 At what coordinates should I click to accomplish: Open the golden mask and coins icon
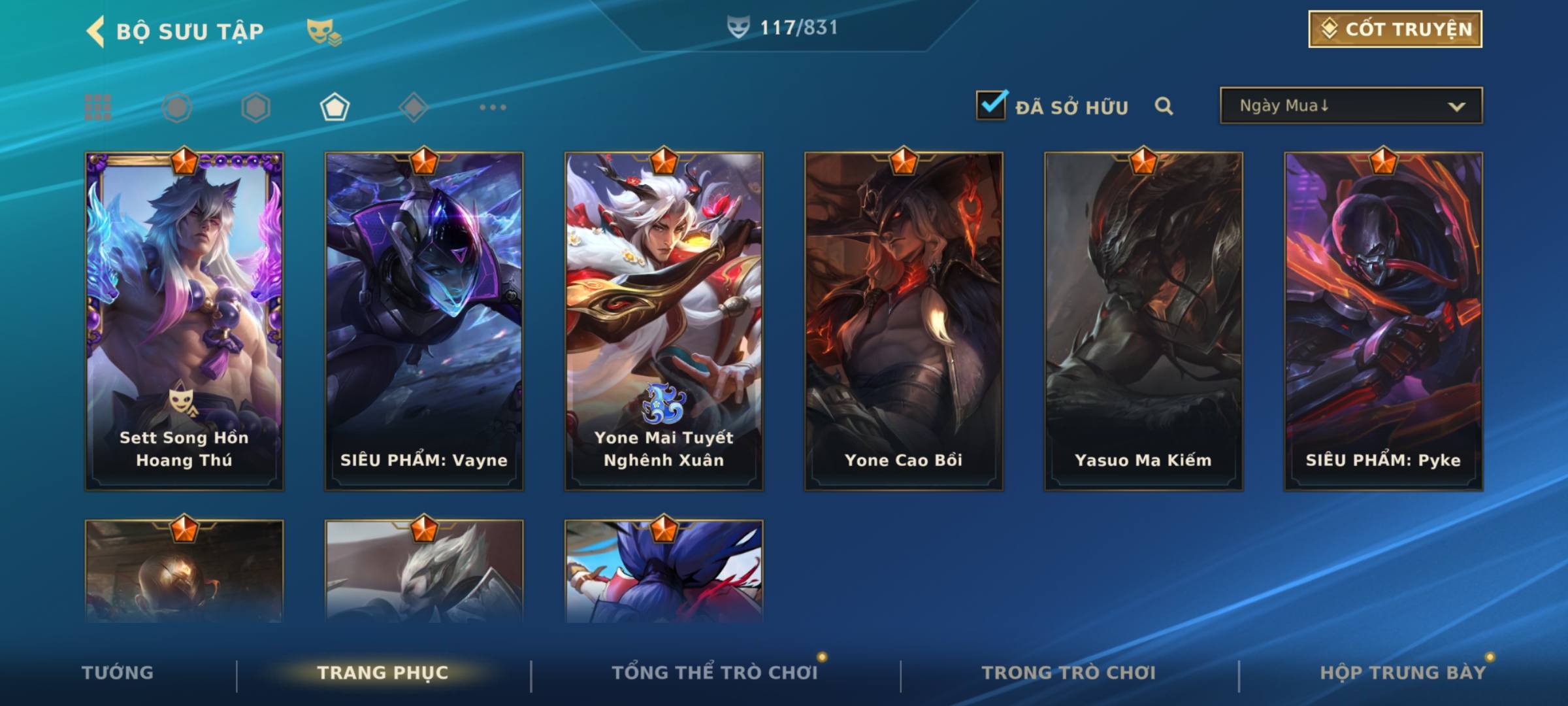coord(324,31)
